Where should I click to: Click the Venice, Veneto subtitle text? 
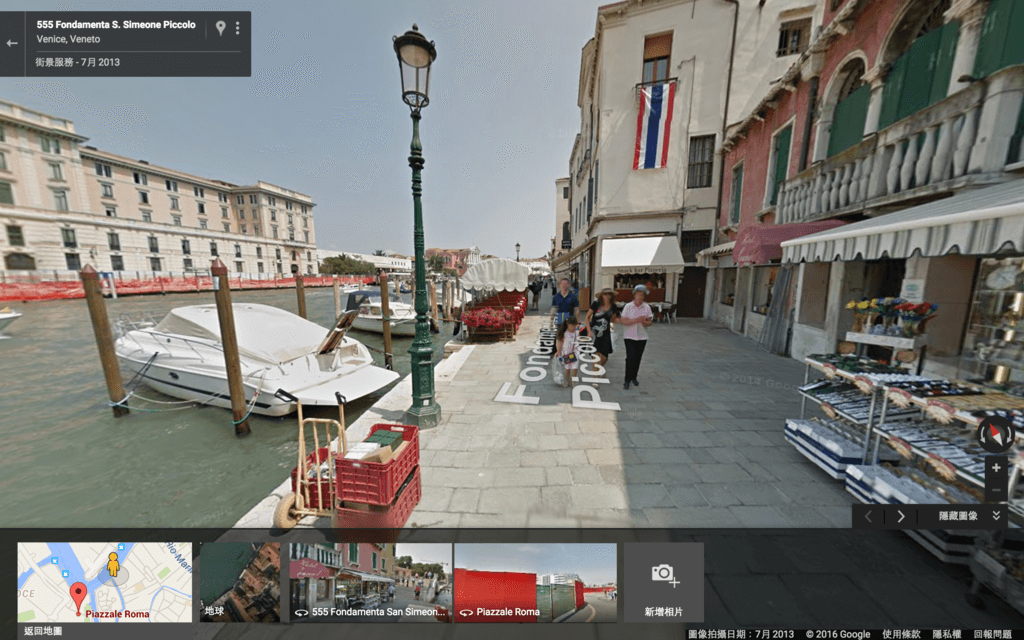click(68, 39)
